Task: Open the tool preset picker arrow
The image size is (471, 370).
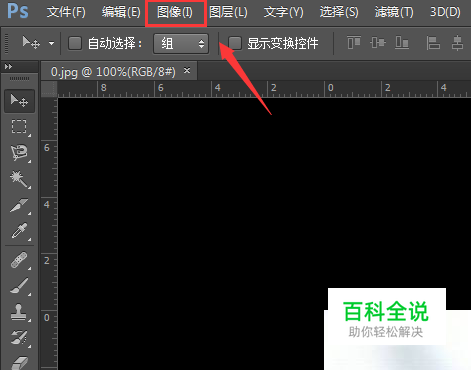Action: pos(51,43)
